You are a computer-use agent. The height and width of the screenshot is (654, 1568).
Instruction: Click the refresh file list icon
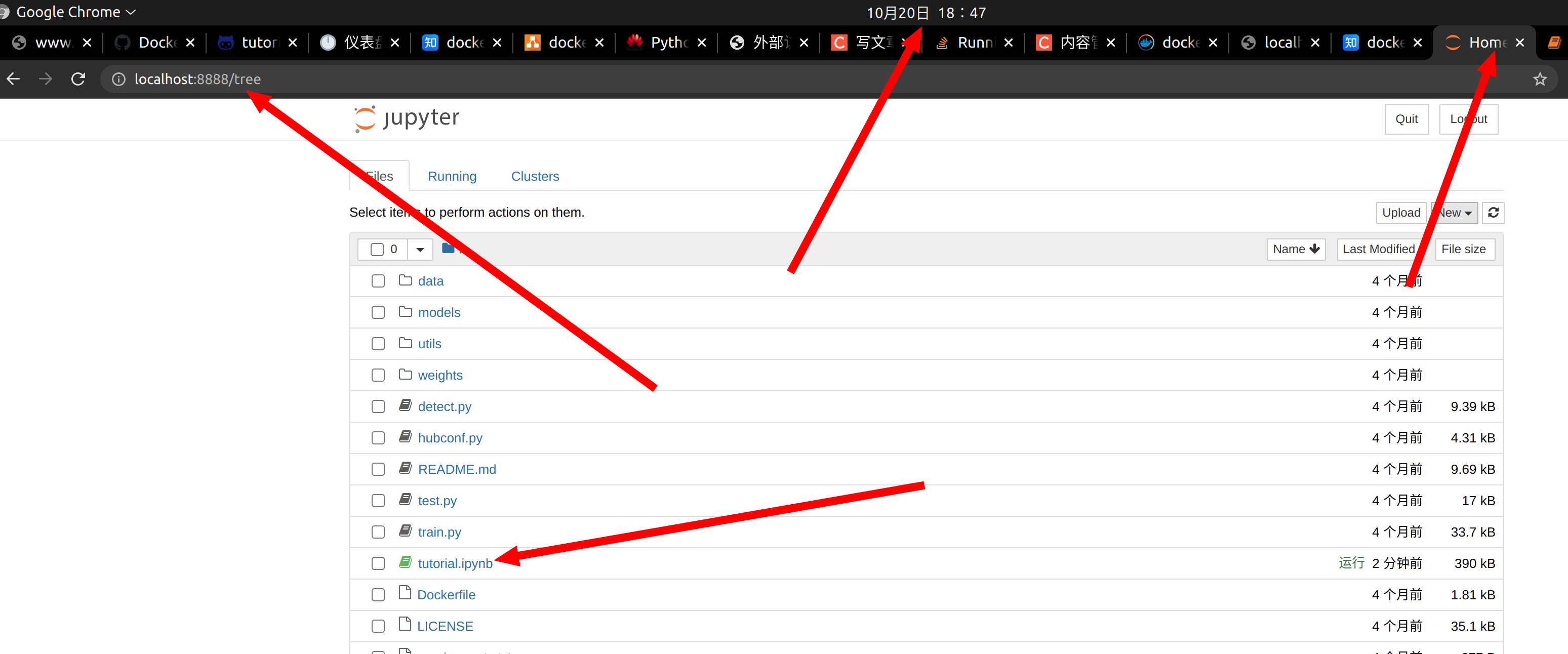coord(1493,212)
